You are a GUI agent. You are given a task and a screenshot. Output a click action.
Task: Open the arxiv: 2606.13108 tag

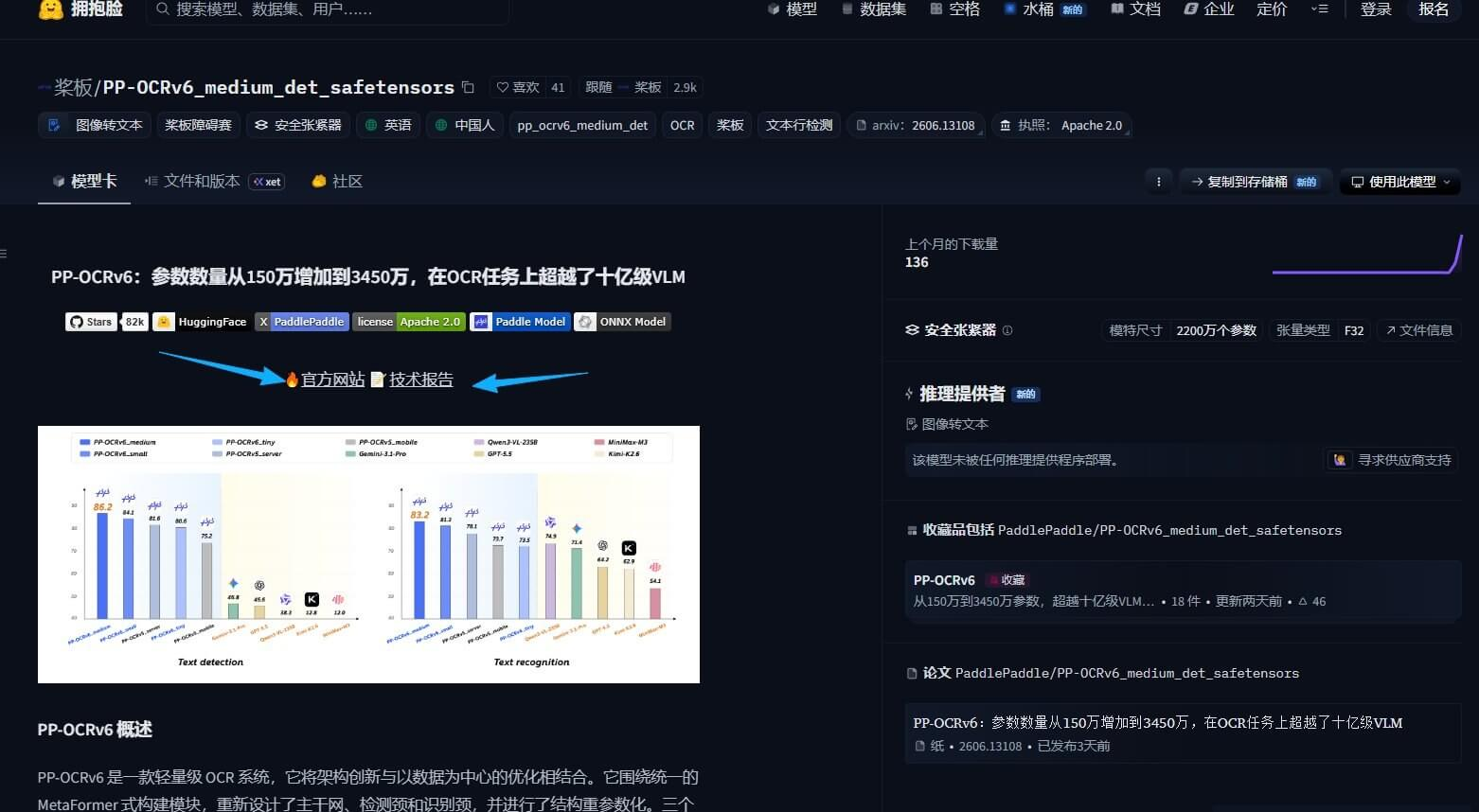click(916, 125)
